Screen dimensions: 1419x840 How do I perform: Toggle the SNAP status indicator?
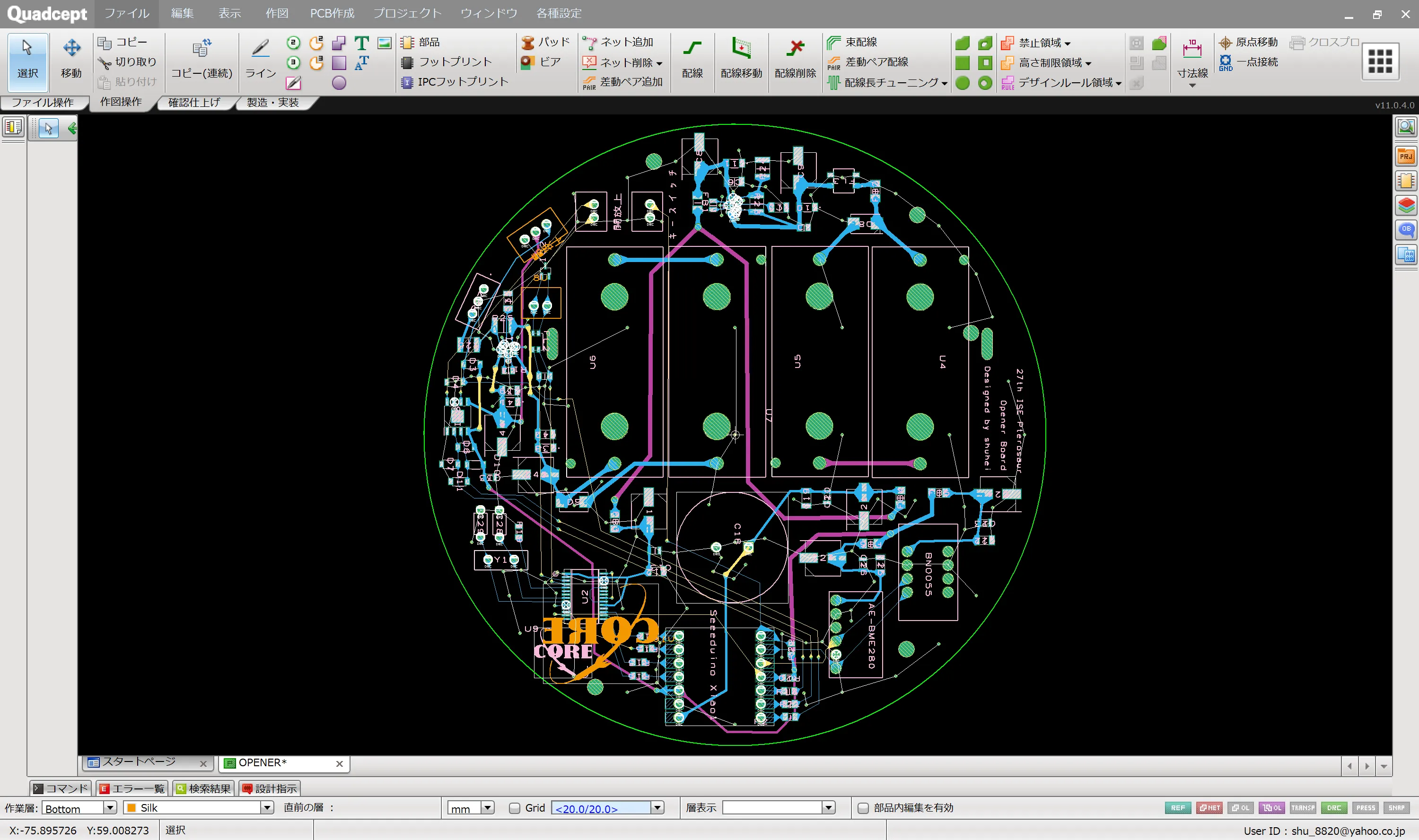pyautogui.click(x=1396, y=808)
